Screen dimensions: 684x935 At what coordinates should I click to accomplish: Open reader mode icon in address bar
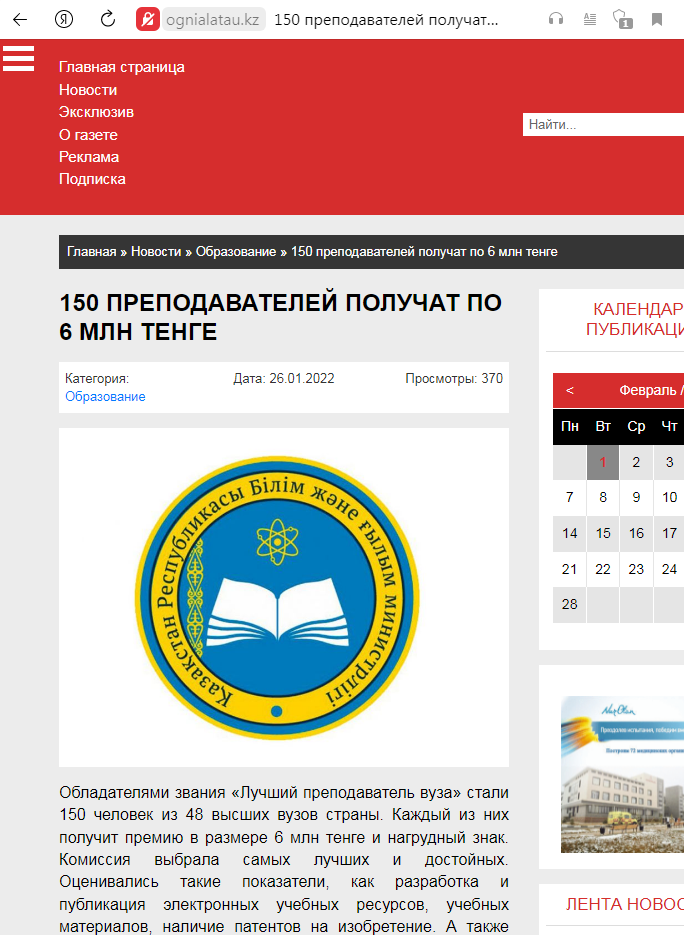pos(590,19)
